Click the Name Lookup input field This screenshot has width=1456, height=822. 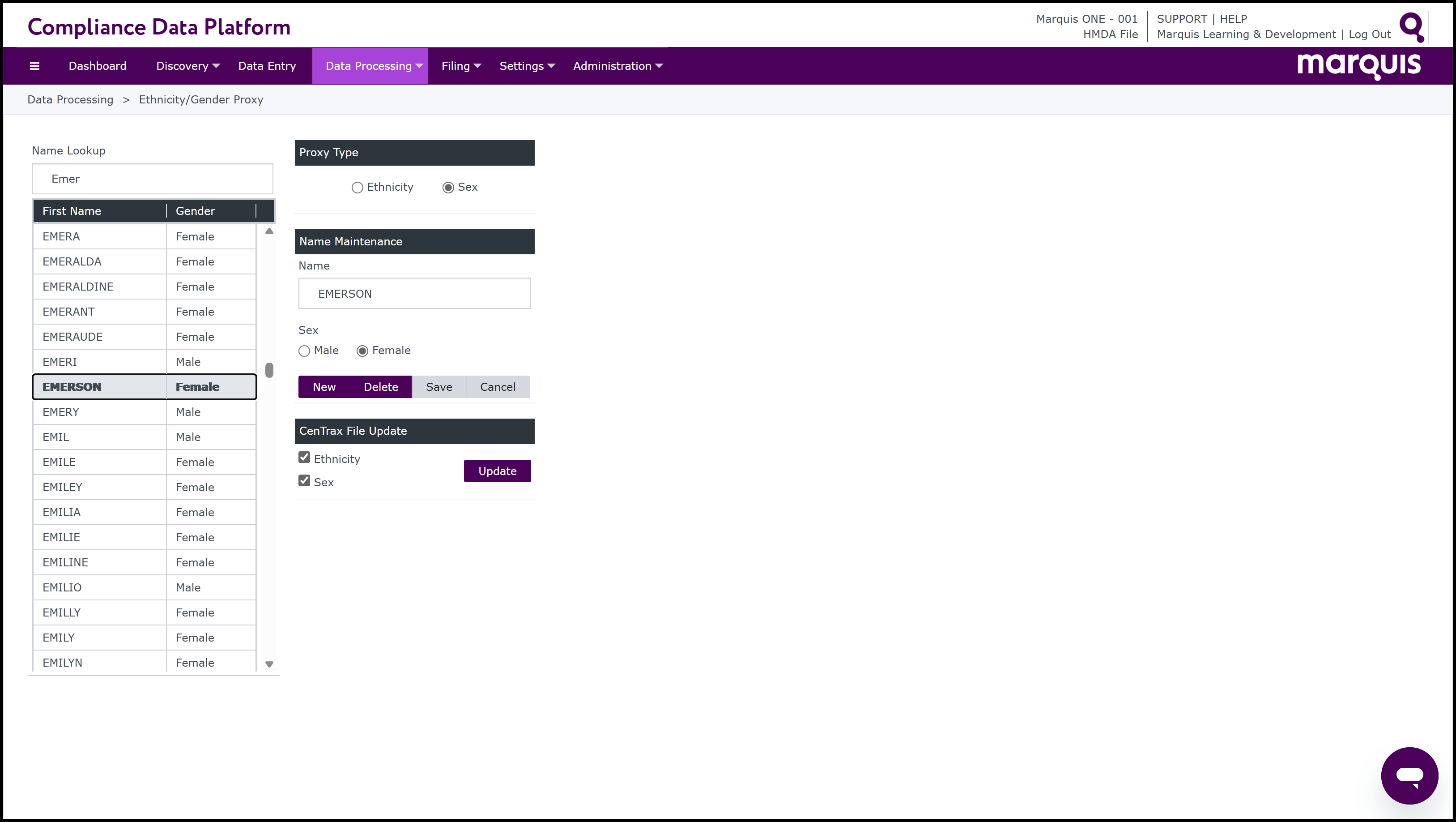153,179
